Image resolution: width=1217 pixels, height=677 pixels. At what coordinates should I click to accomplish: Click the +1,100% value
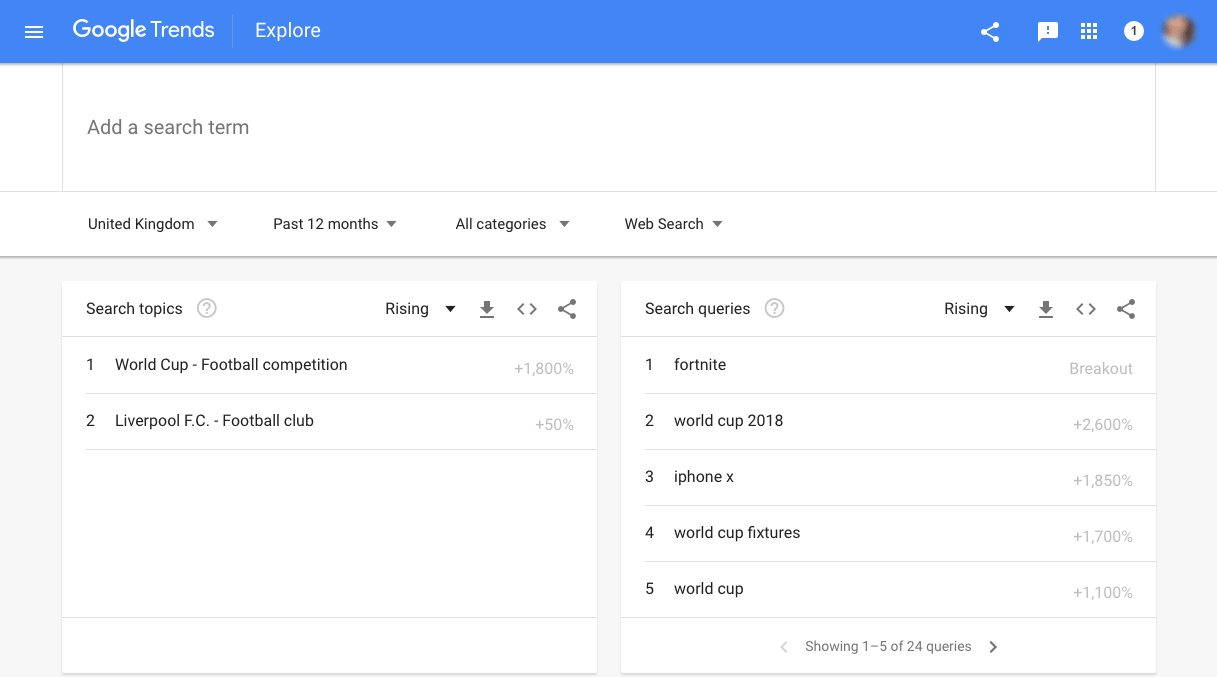1103,593
